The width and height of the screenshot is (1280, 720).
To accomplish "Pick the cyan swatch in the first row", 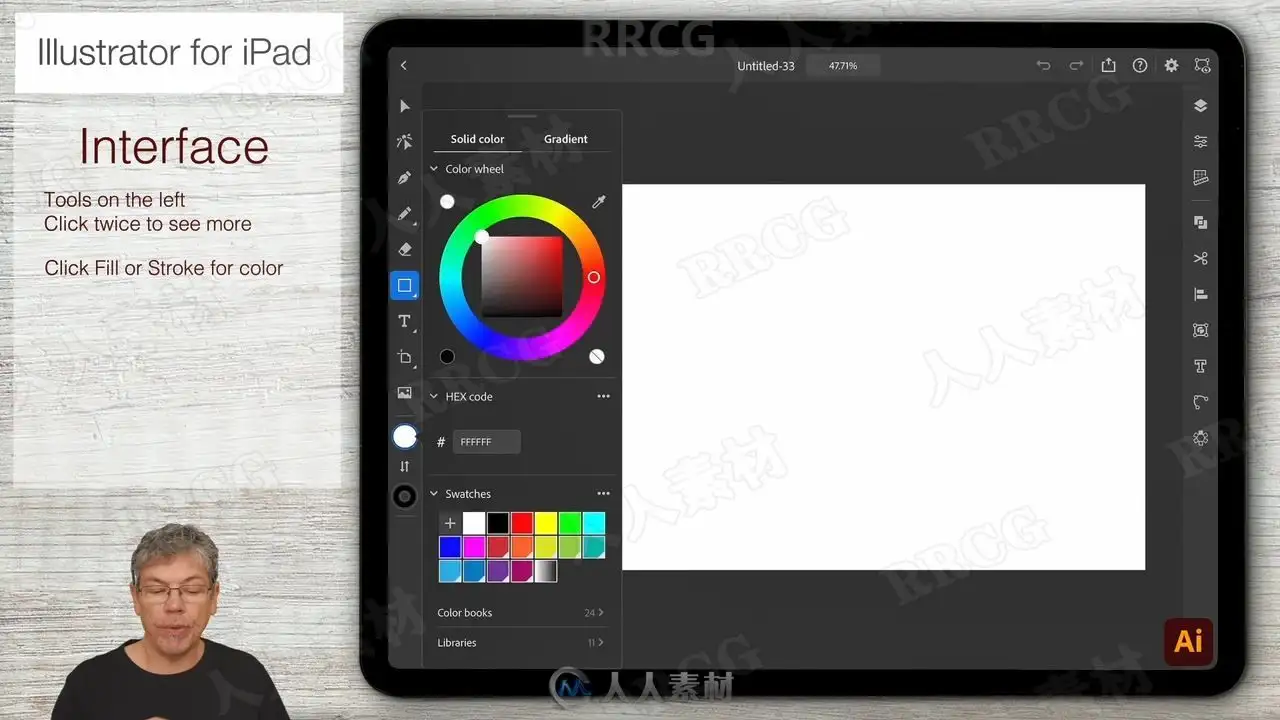I will [x=594, y=523].
